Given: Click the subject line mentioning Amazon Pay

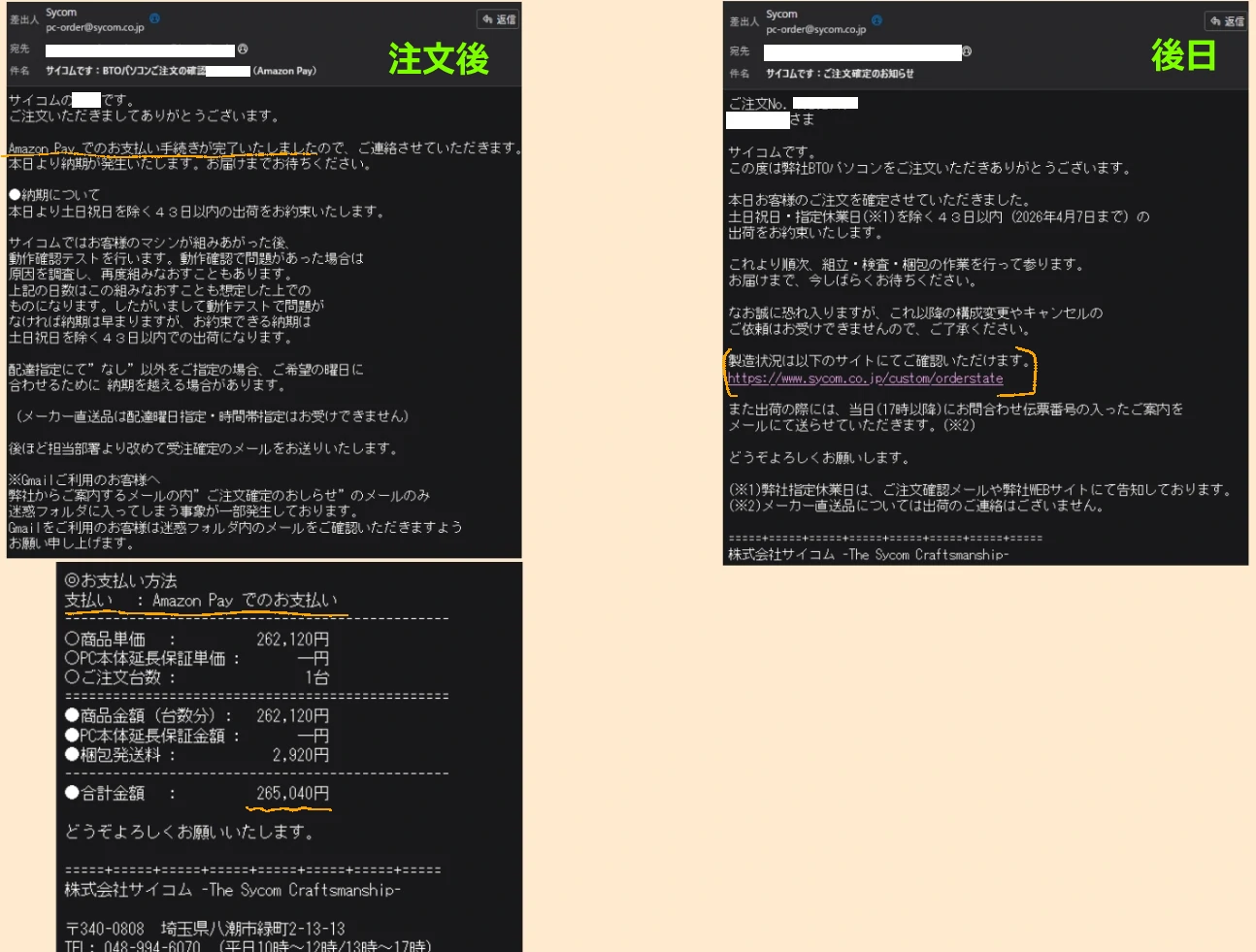Looking at the screenshot, I should [181, 71].
